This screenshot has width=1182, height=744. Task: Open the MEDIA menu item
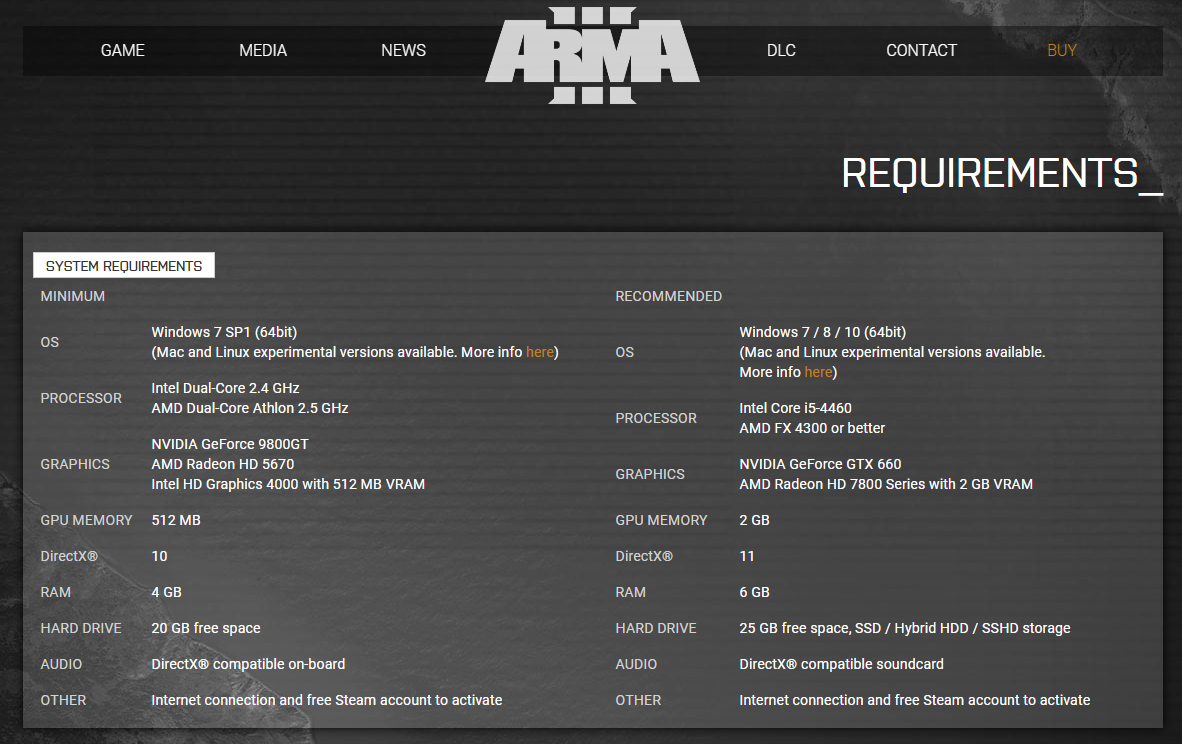[x=263, y=51]
